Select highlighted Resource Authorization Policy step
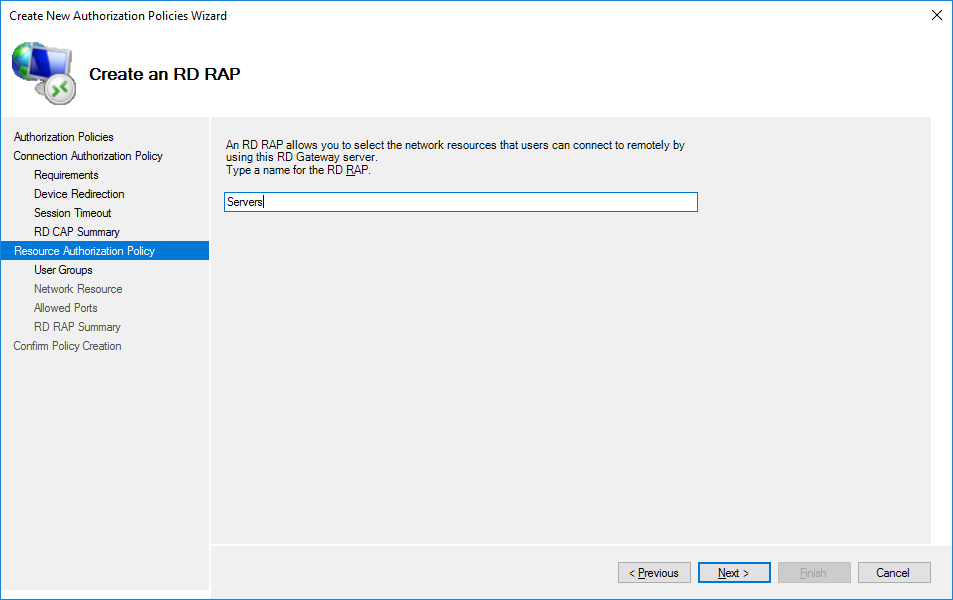The image size is (953, 600). tap(84, 251)
